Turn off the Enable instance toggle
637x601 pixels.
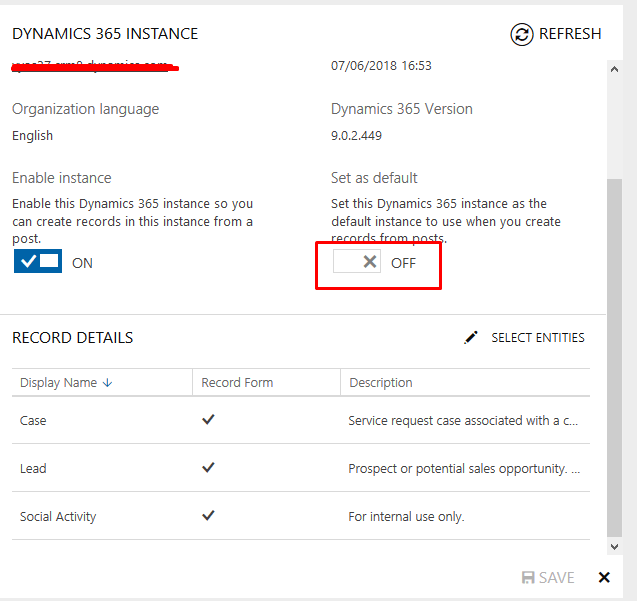point(38,261)
